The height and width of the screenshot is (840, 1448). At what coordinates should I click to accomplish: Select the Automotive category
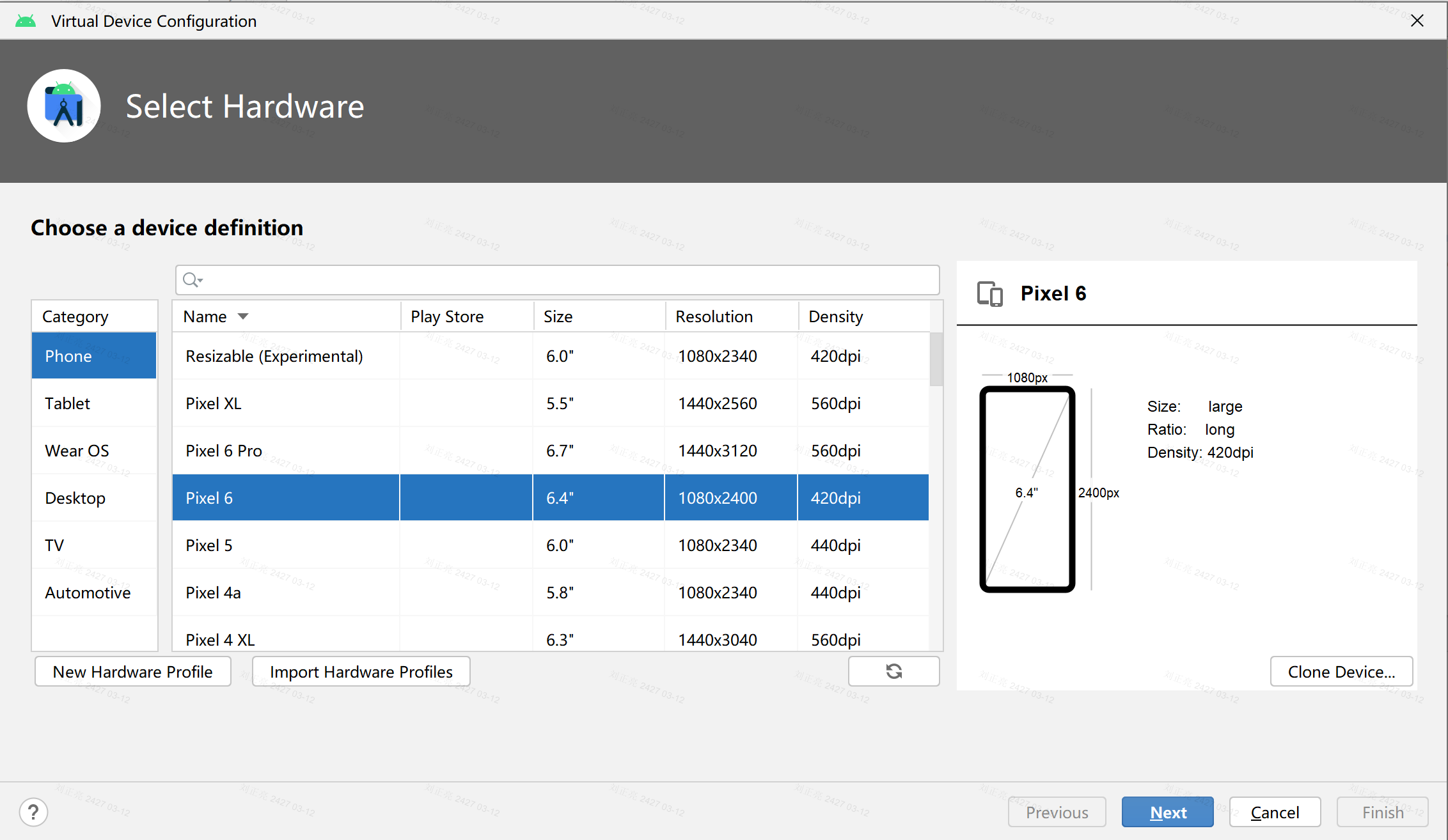[x=94, y=593]
